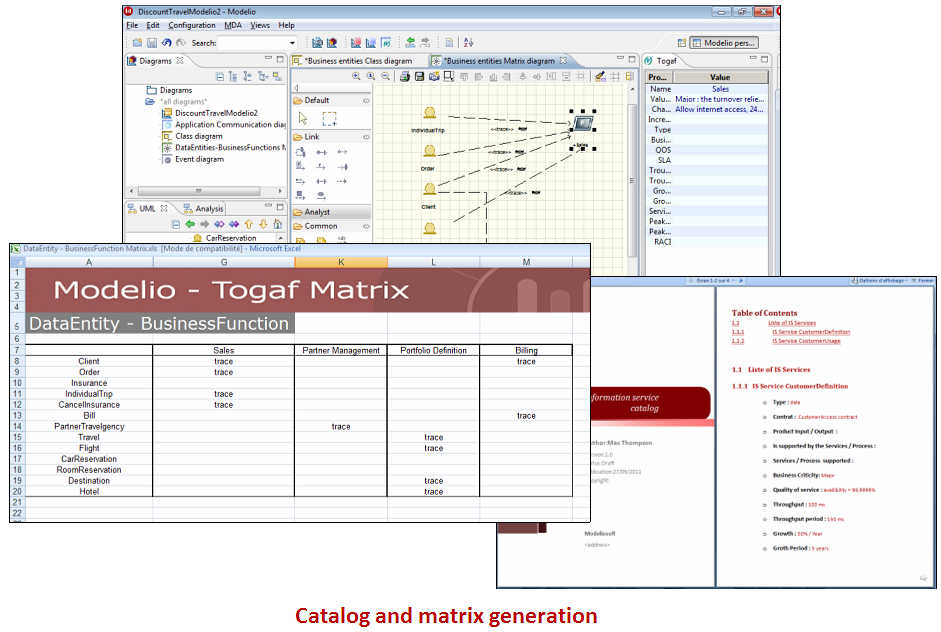Zoom in on the matrix diagram
The image size is (941, 632).
coord(356,76)
